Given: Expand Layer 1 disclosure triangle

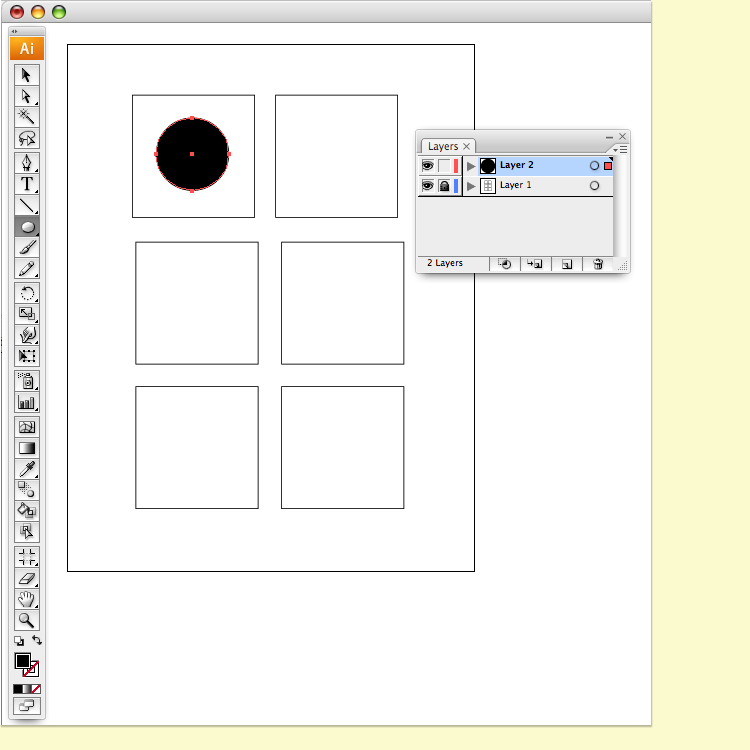Looking at the screenshot, I should click(471, 186).
